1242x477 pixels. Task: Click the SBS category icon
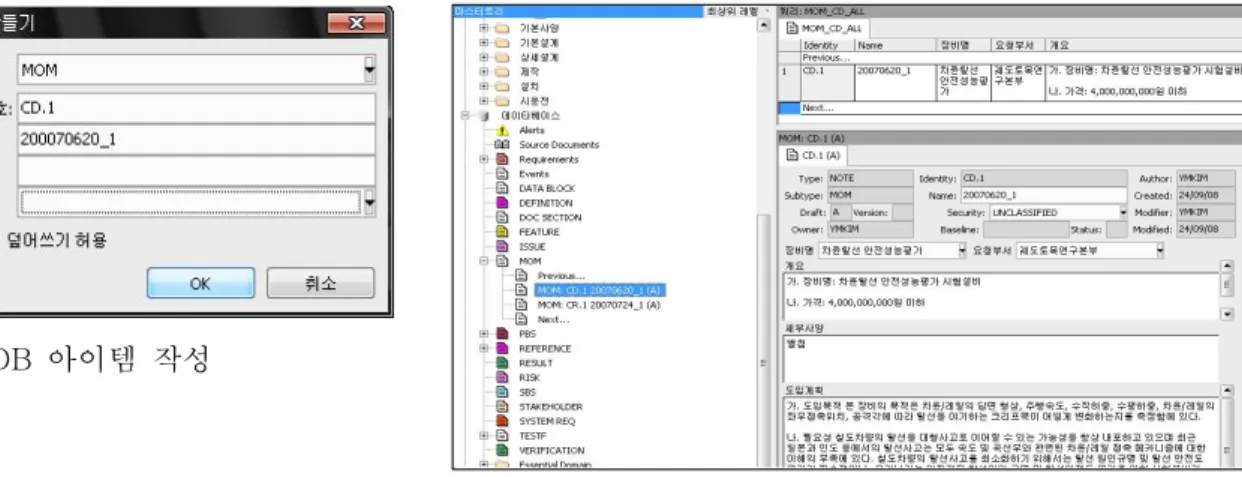tap(503, 392)
